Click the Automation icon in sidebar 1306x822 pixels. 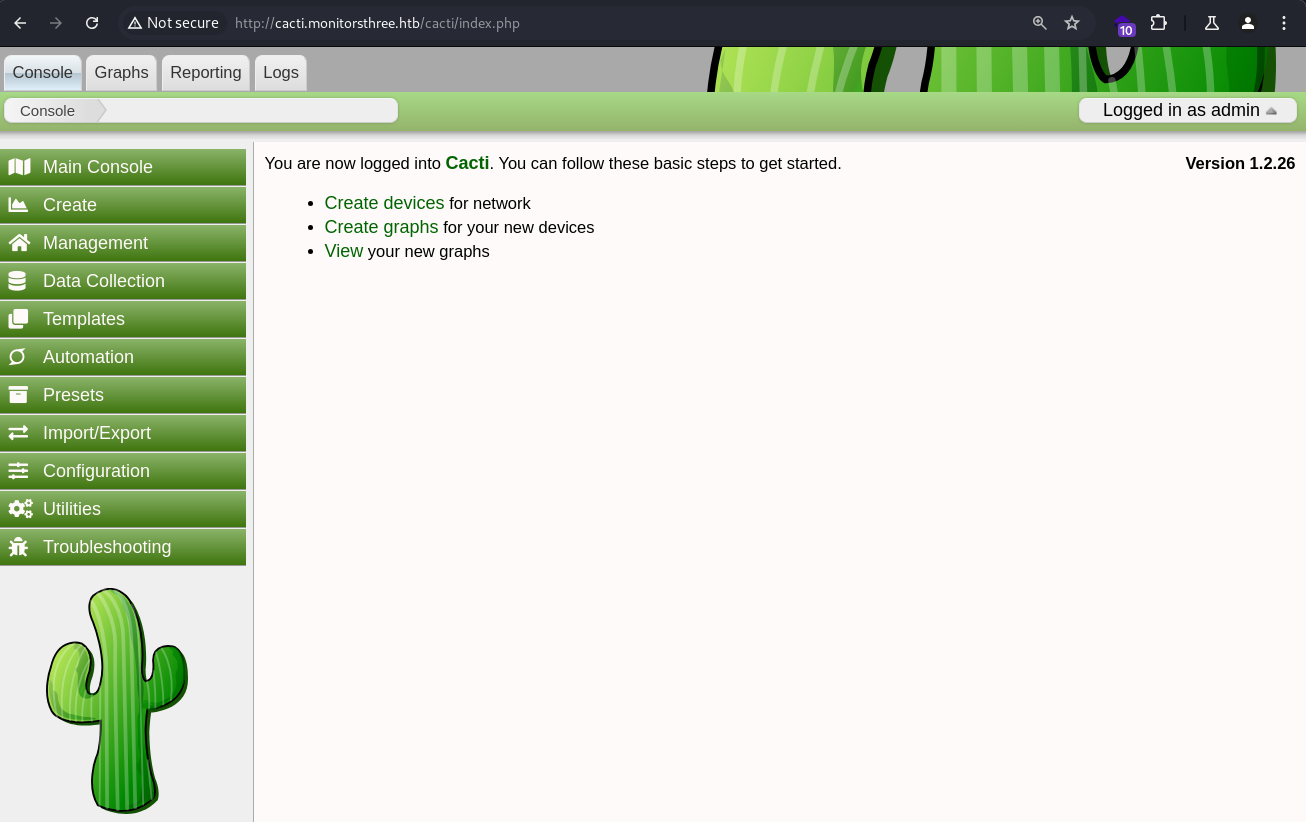(17, 357)
